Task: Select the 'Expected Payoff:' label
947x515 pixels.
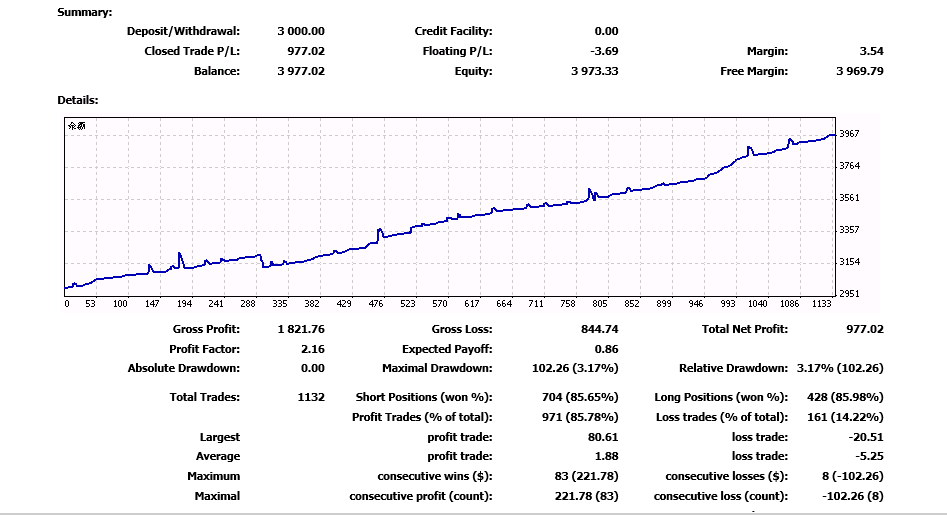Action: click(447, 350)
